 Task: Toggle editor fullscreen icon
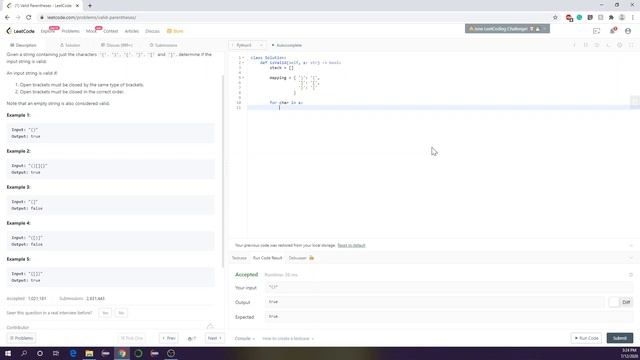coord(631,45)
